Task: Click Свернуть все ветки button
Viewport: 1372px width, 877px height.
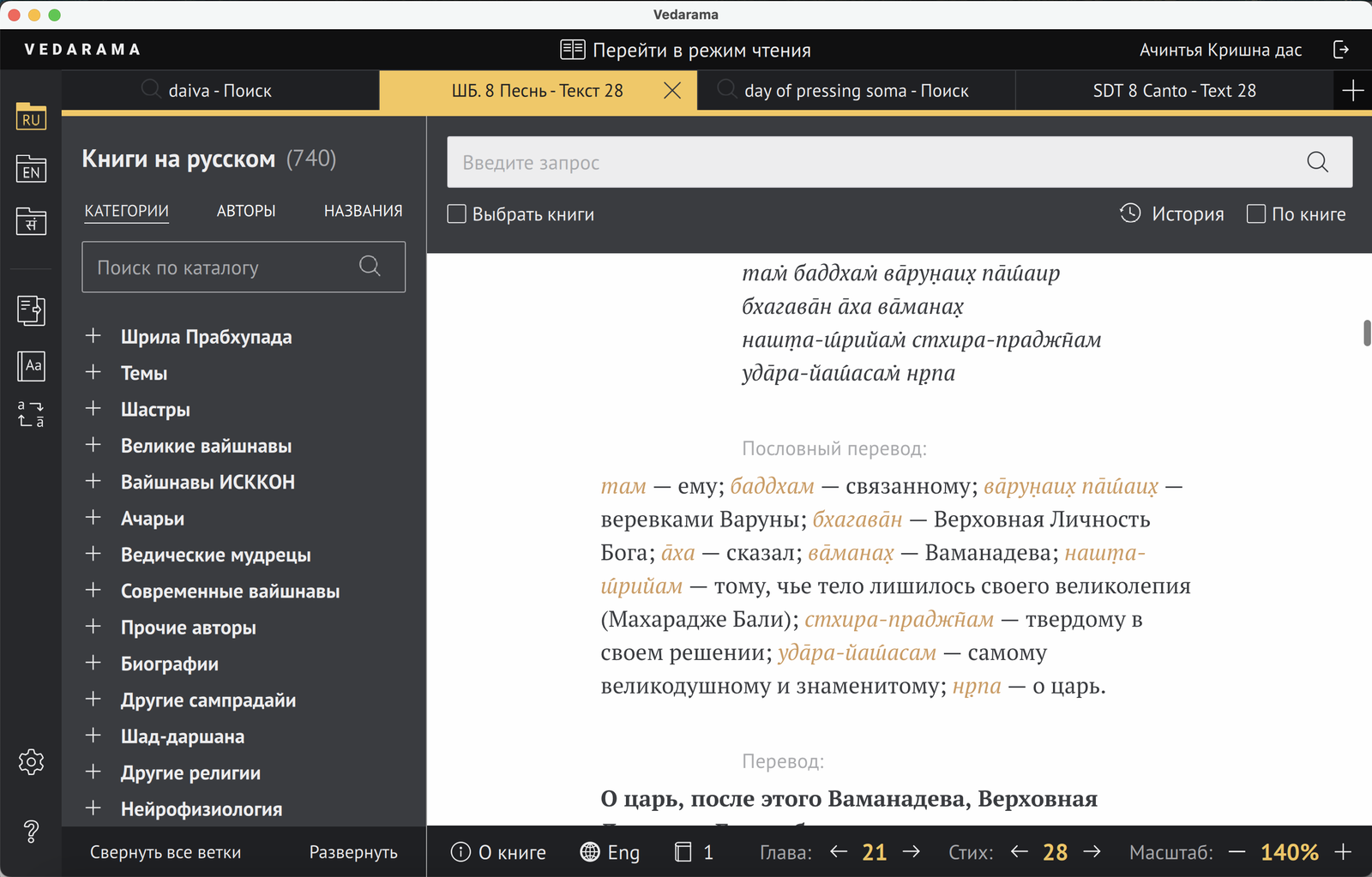Action: coord(165,852)
